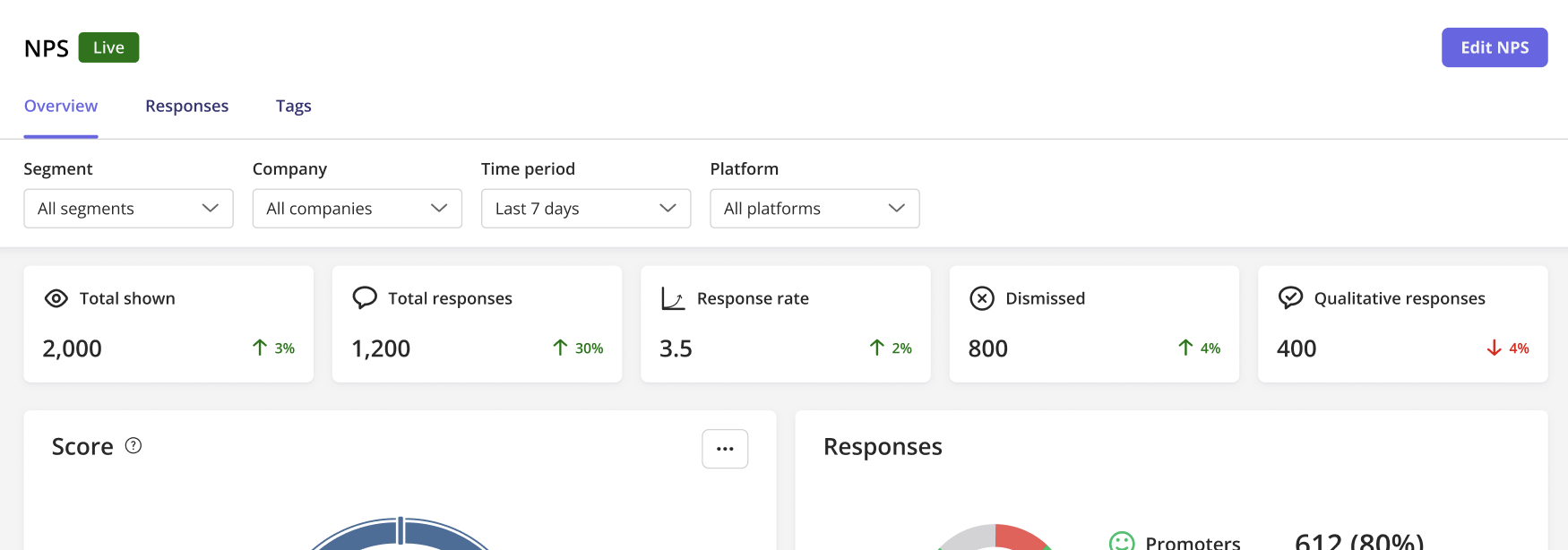
Task: Click the 612 (80%) promoters count
Action: pos(1359,540)
